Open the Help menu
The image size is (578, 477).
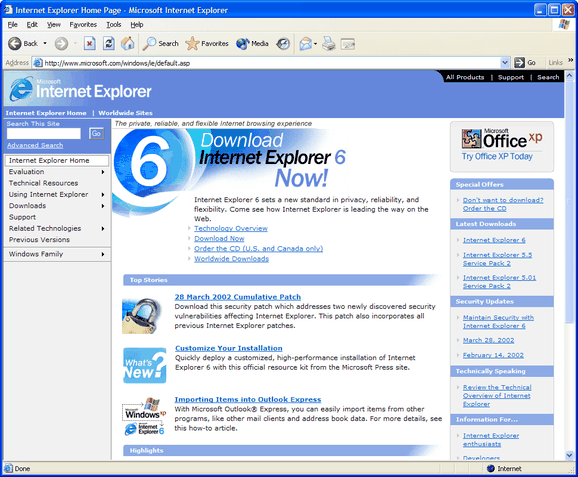137,25
